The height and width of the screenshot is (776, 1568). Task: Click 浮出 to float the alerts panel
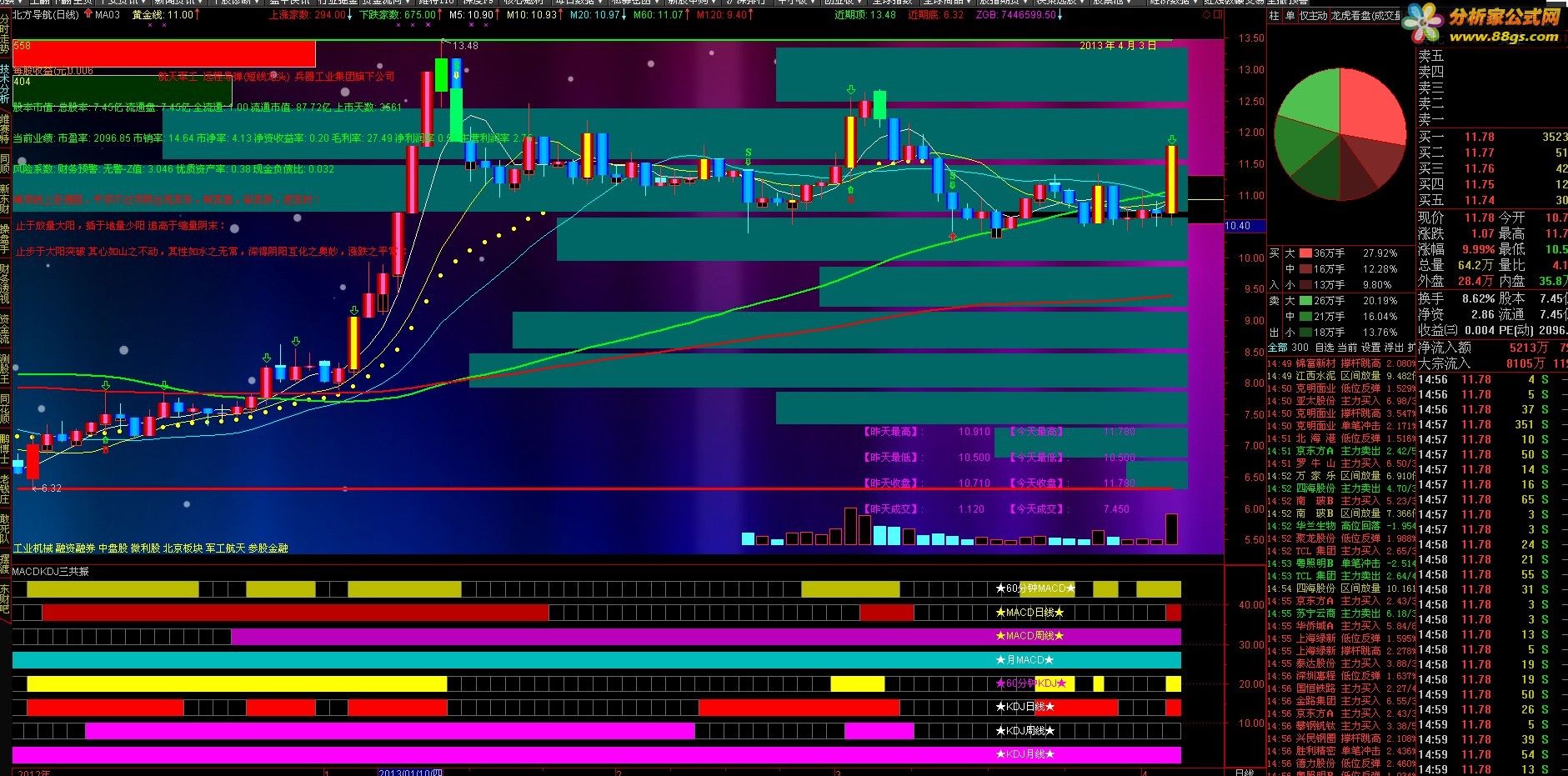(x=1394, y=348)
